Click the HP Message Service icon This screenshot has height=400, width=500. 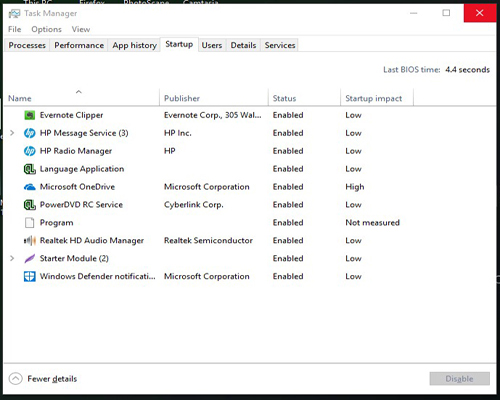pyautogui.click(x=30, y=133)
